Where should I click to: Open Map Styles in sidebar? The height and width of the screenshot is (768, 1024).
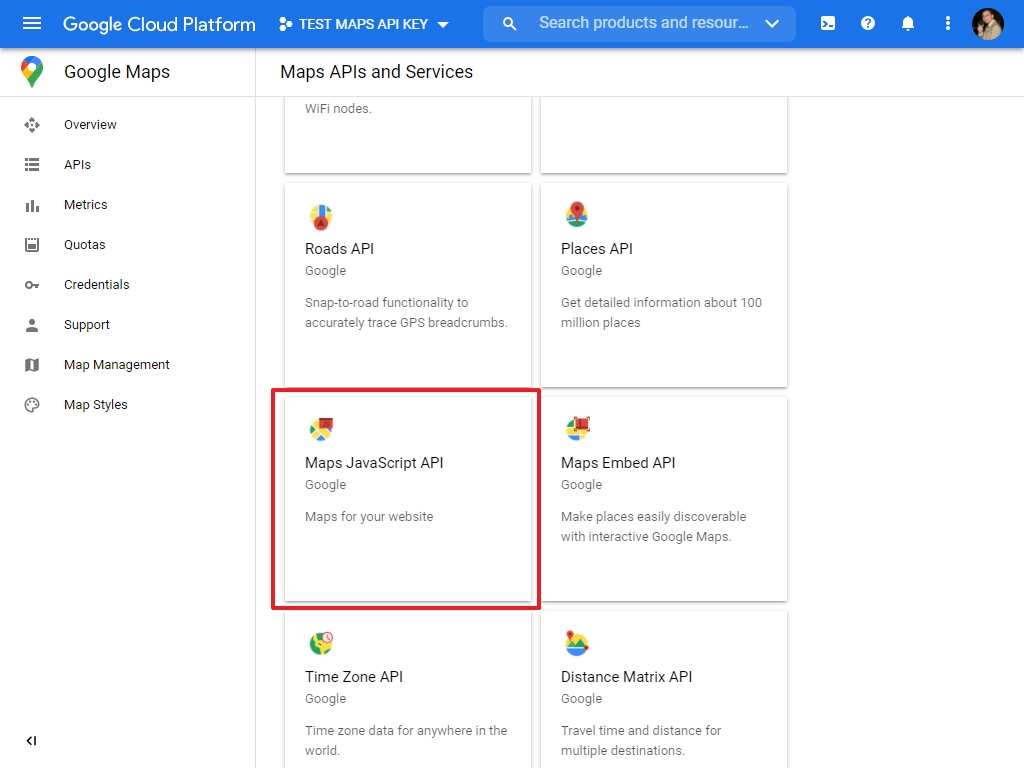coord(95,404)
